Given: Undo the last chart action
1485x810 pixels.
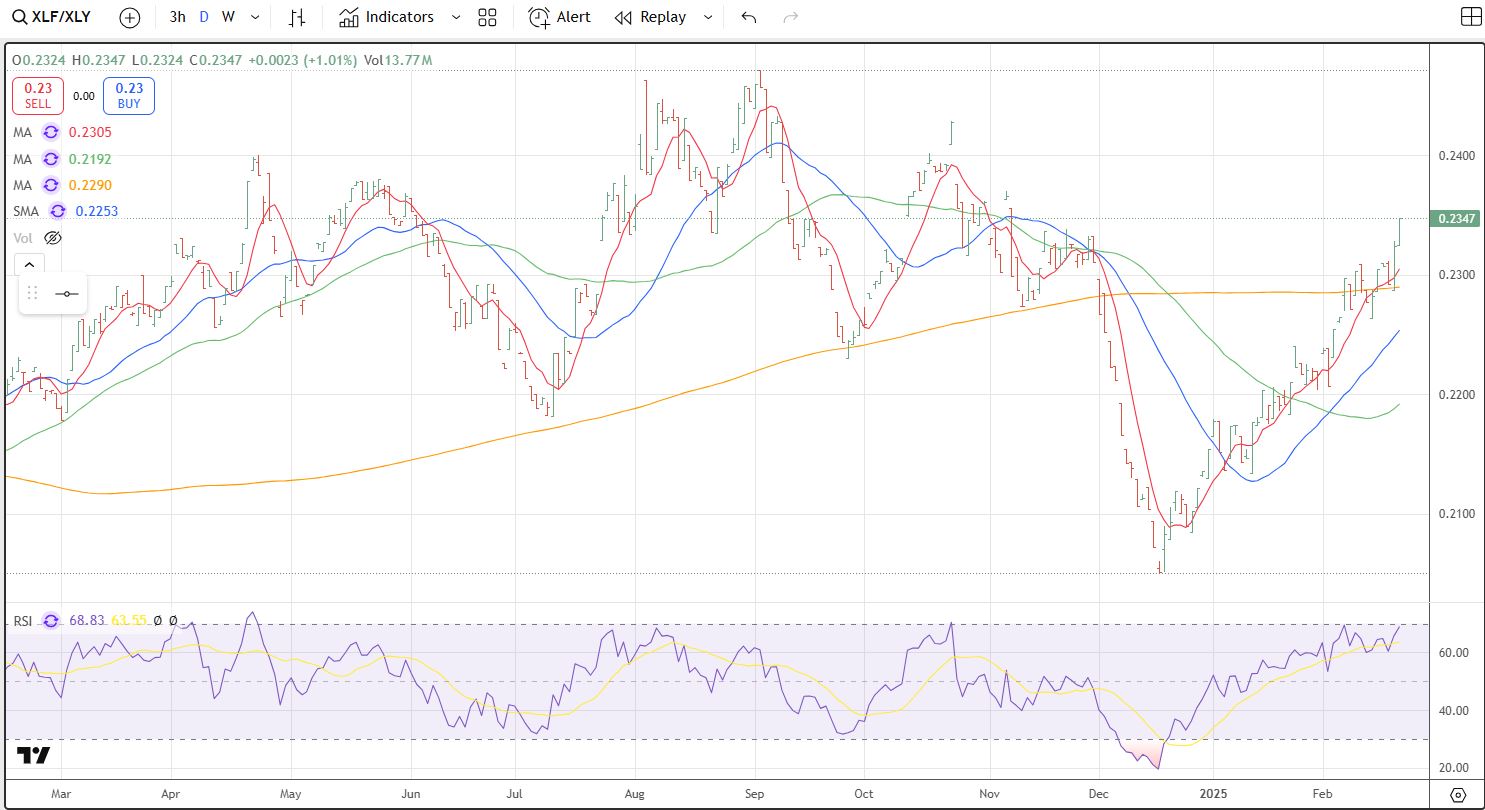Looking at the screenshot, I should pos(749,17).
